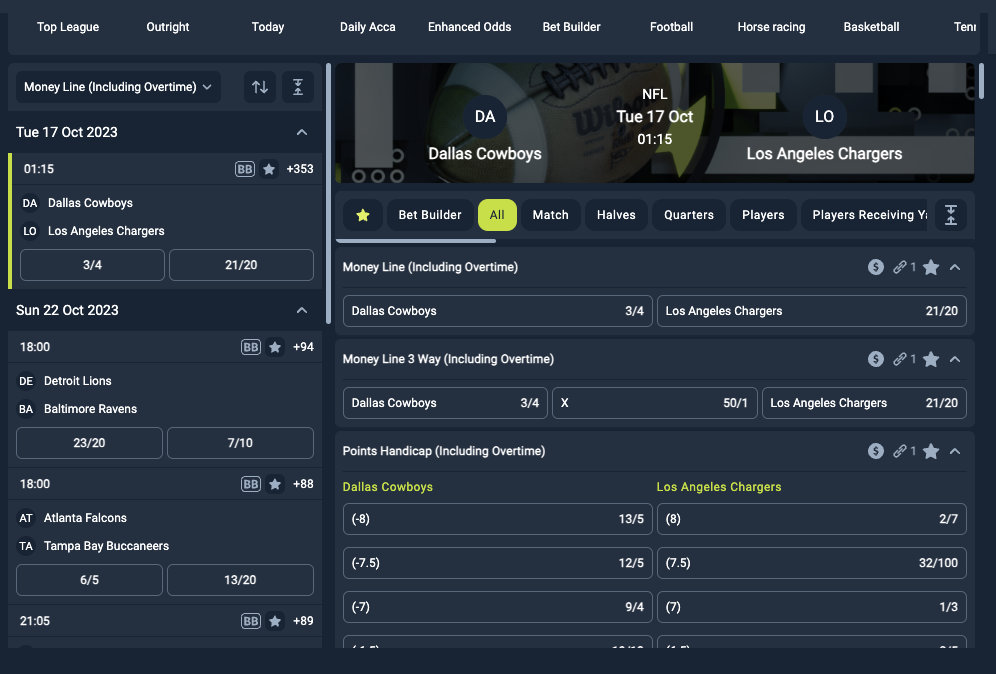Select 6/5 odds for Atlanta Falcons
Screen dimensions: 996x674
click(89, 580)
